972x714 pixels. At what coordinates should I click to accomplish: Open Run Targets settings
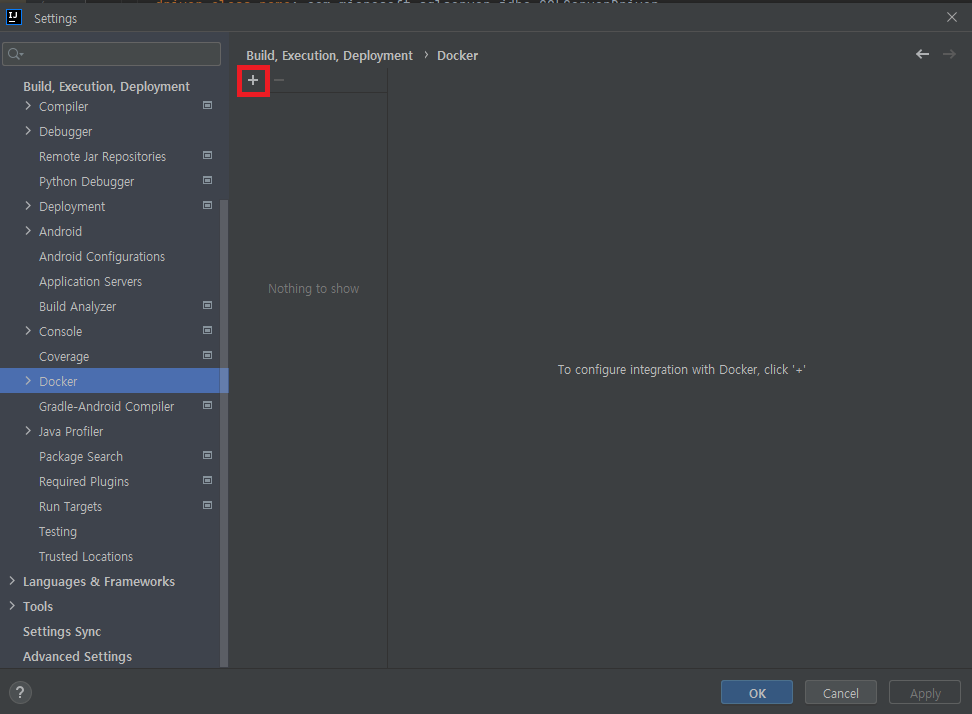70,507
